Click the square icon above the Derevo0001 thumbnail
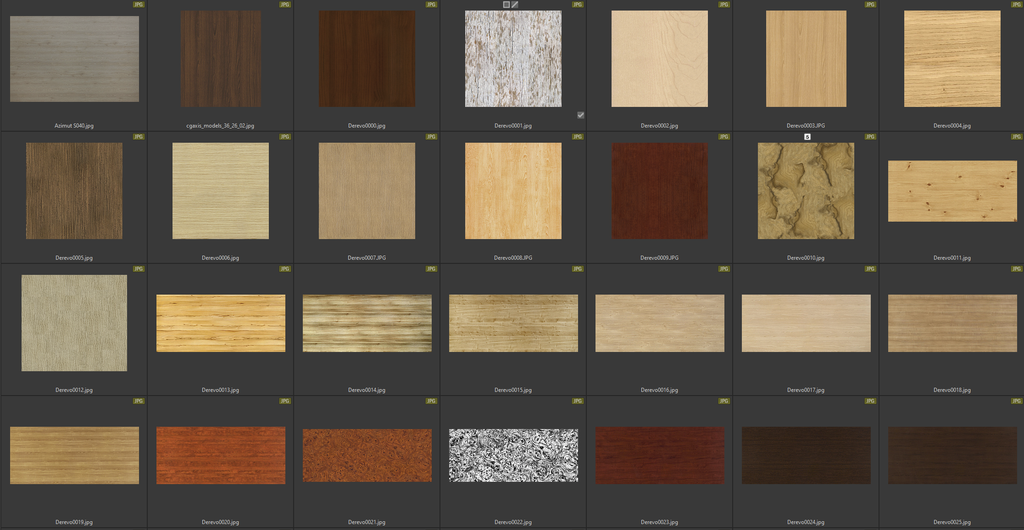Image resolution: width=1024 pixels, height=530 pixels. (x=507, y=5)
